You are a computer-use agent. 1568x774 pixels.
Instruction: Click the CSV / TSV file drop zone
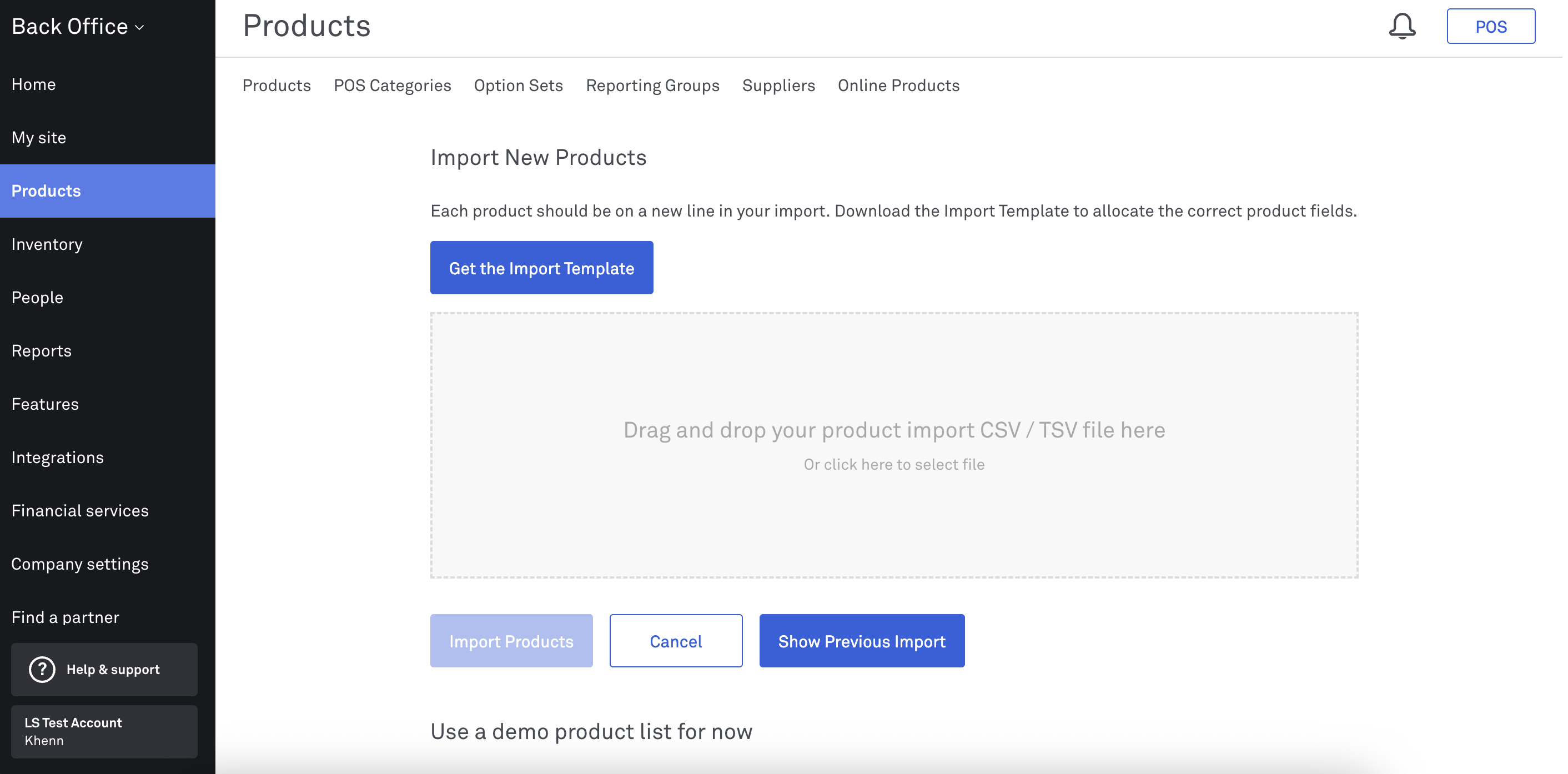pyautogui.click(x=893, y=445)
